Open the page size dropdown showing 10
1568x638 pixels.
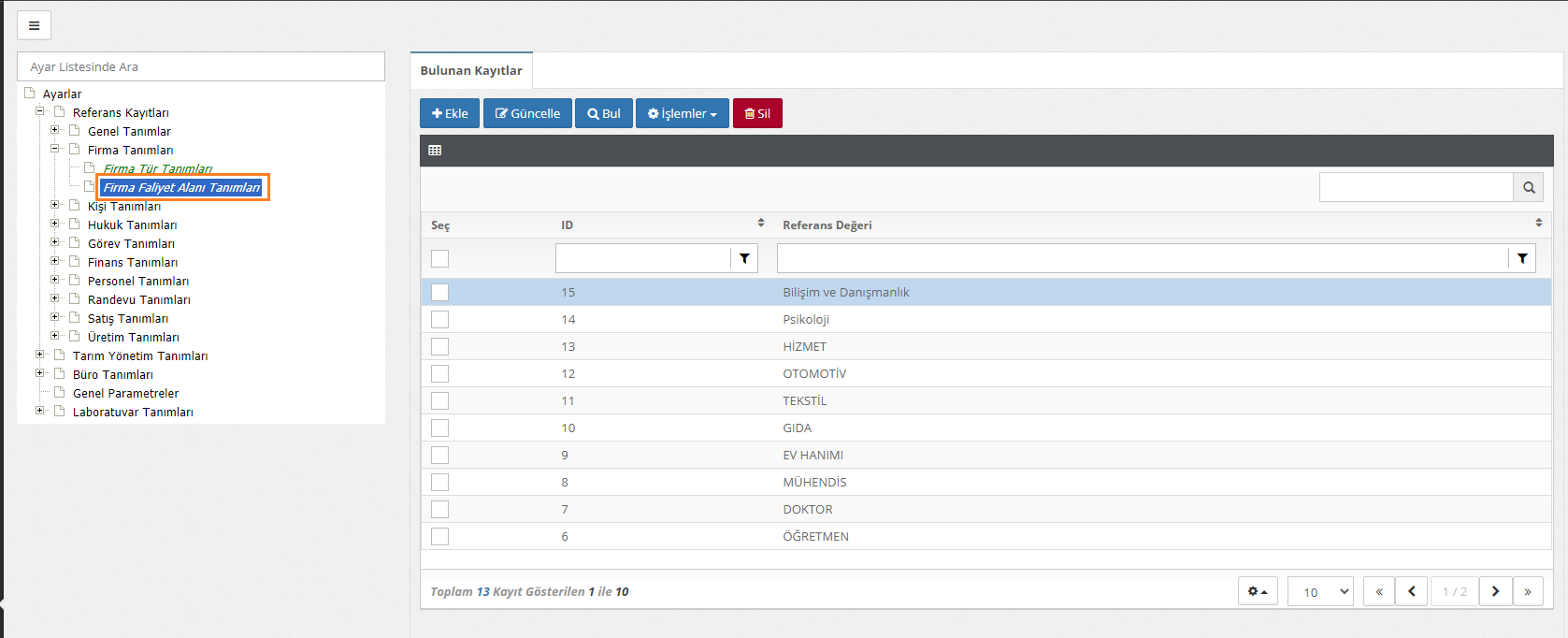point(1319,591)
